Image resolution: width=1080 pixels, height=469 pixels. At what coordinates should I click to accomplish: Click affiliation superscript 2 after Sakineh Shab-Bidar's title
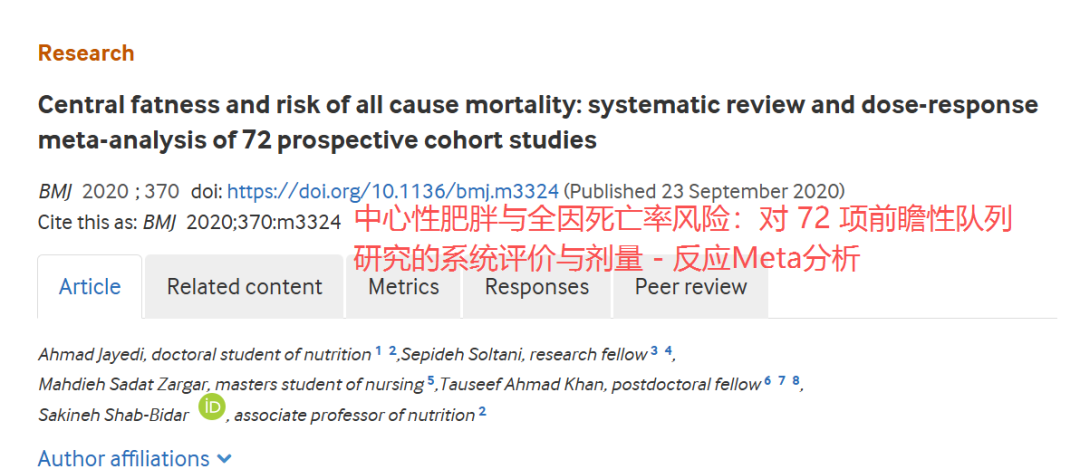pyautogui.click(x=482, y=412)
